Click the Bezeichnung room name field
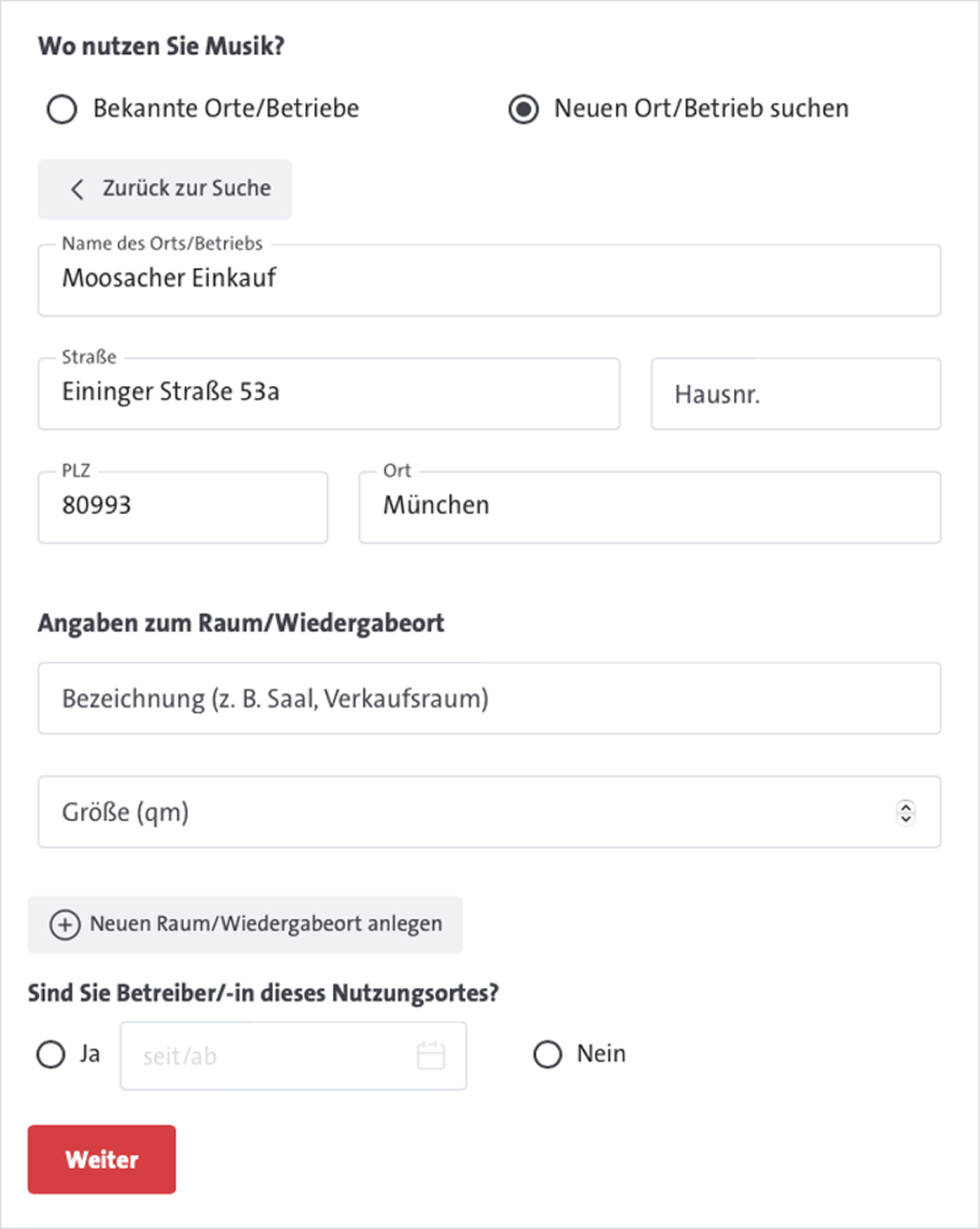This screenshot has height=1229, width=980. (489, 698)
